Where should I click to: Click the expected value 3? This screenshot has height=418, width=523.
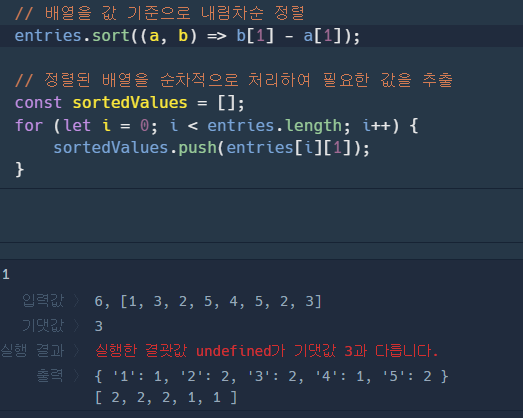pos(99,326)
